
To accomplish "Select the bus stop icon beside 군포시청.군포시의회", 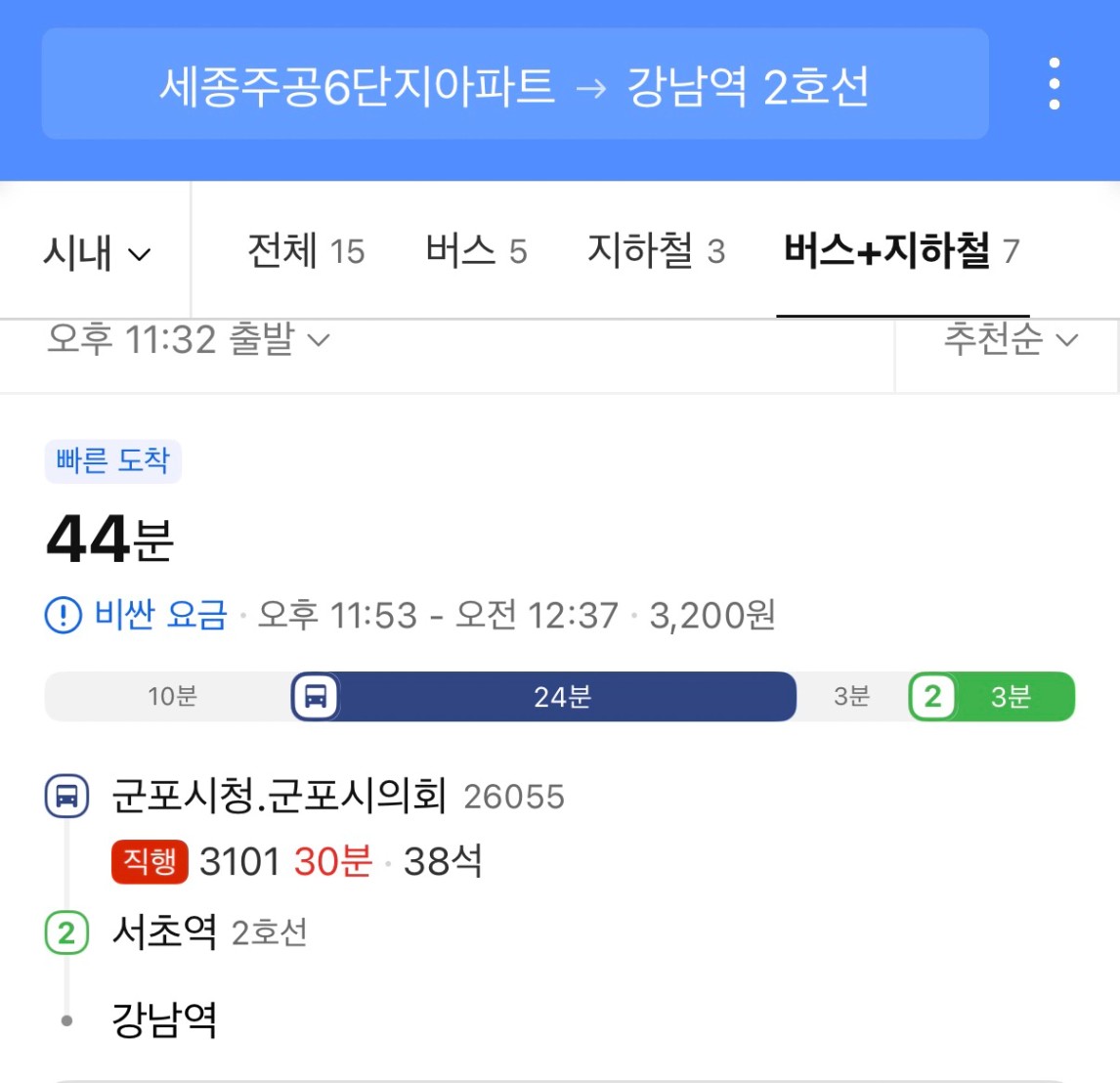I will [67, 795].
